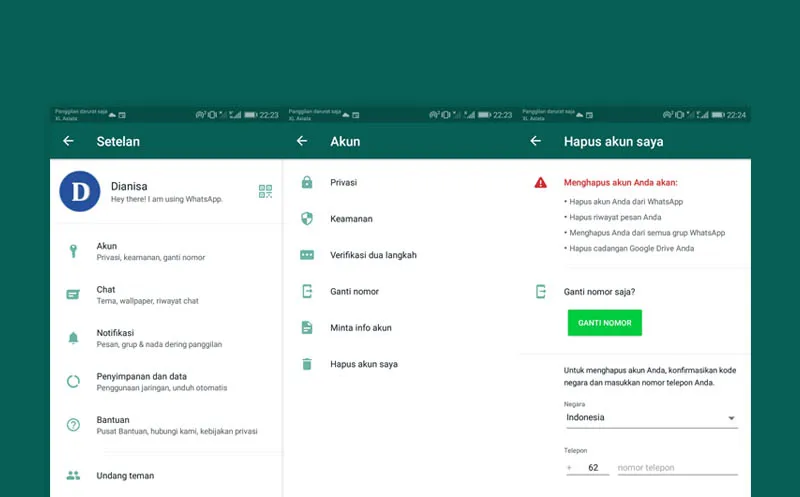Tap Undang teman to invite friends
Image resolution: width=800 pixels, height=497 pixels.
(x=125, y=476)
